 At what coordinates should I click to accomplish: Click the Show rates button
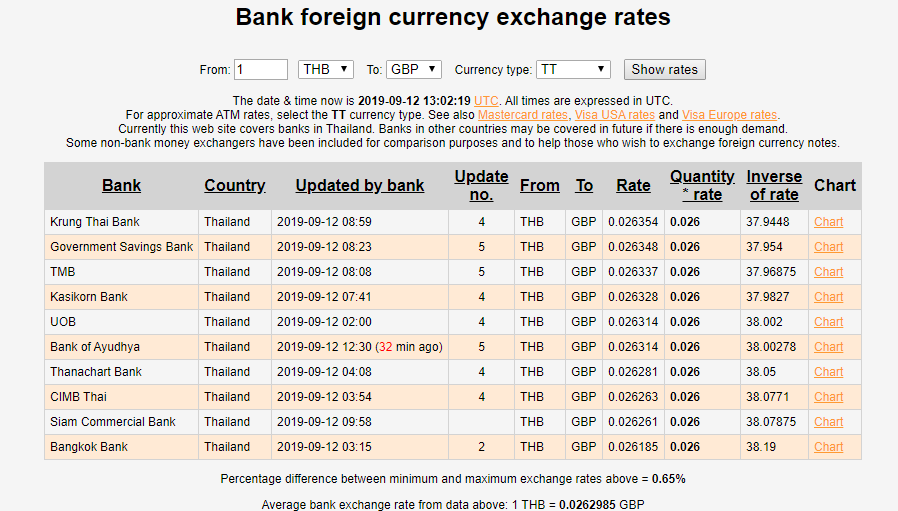pos(664,70)
